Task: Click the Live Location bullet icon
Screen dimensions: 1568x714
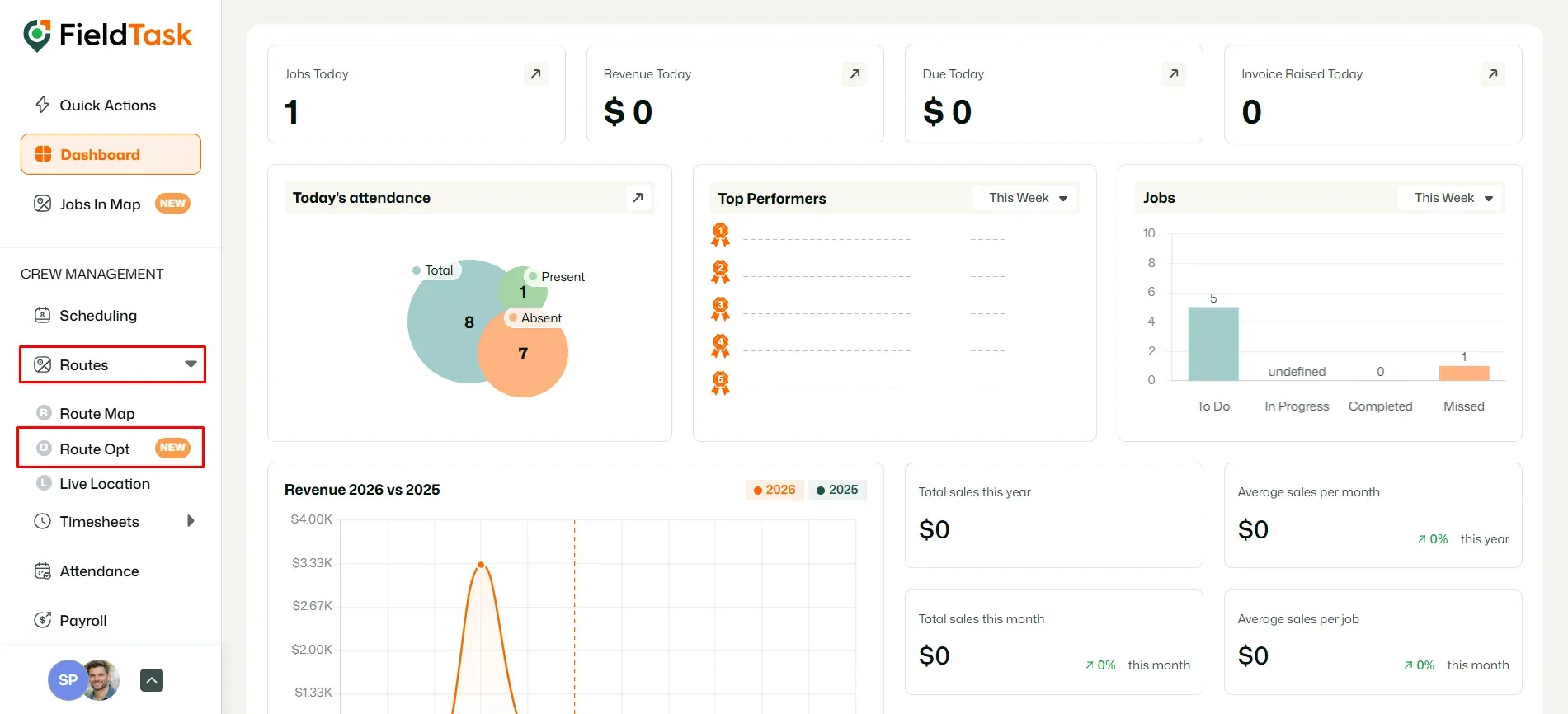Action: pyautogui.click(x=45, y=483)
